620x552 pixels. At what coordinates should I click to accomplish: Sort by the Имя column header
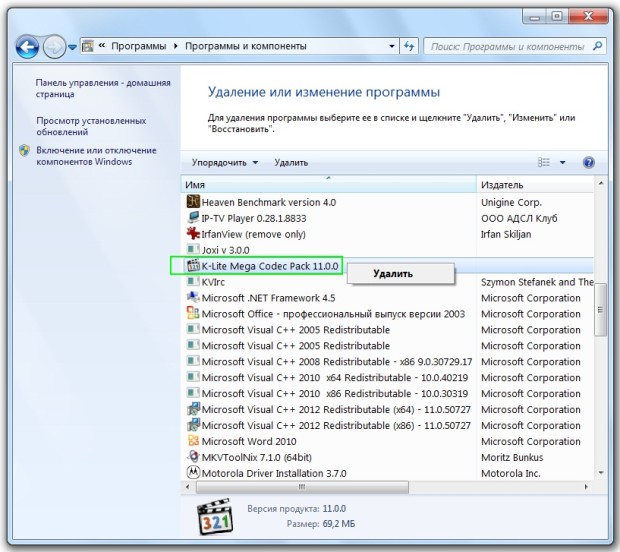[x=329, y=185]
